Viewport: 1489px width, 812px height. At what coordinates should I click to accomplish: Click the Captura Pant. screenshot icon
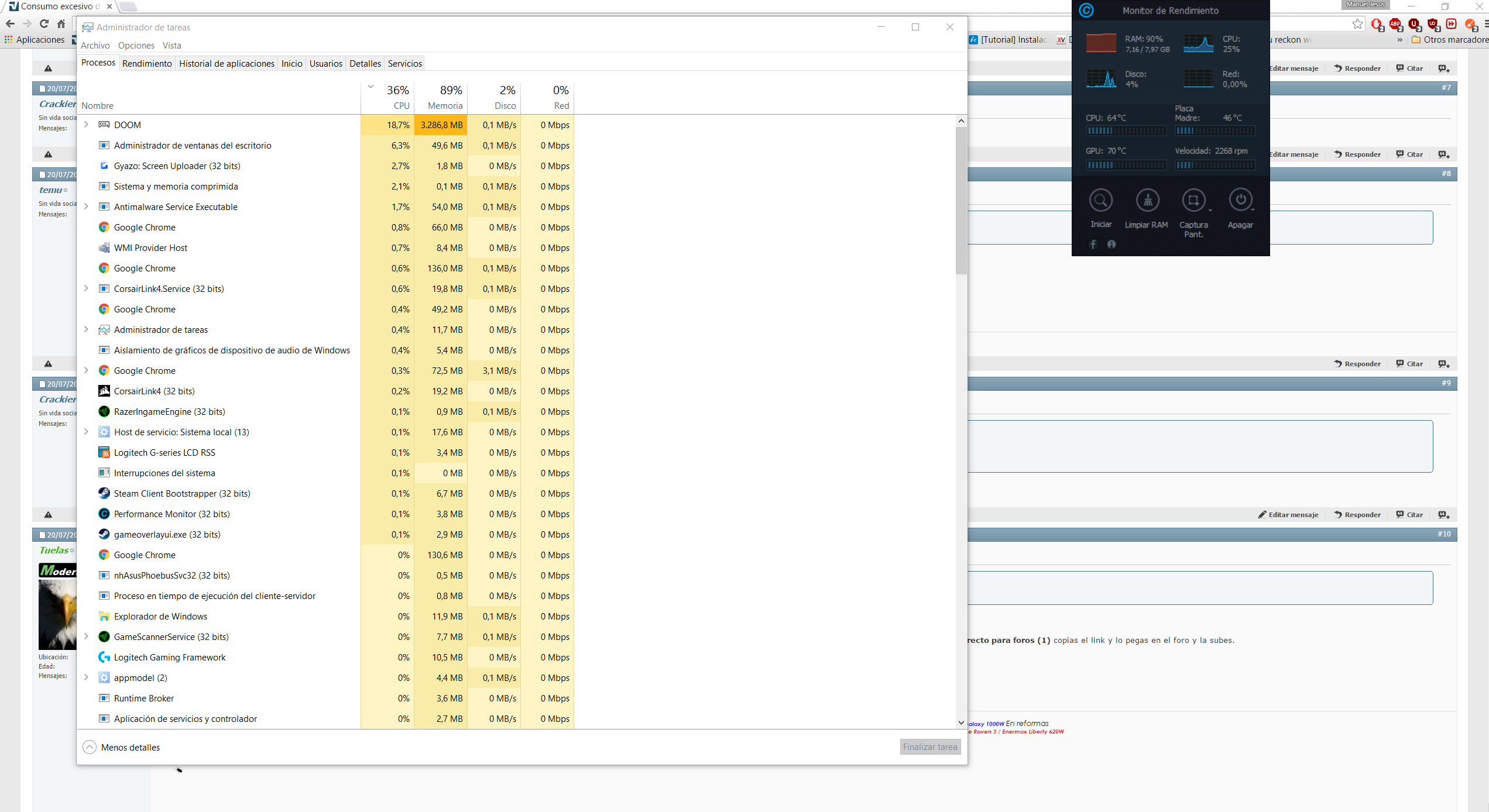click(x=1193, y=201)
